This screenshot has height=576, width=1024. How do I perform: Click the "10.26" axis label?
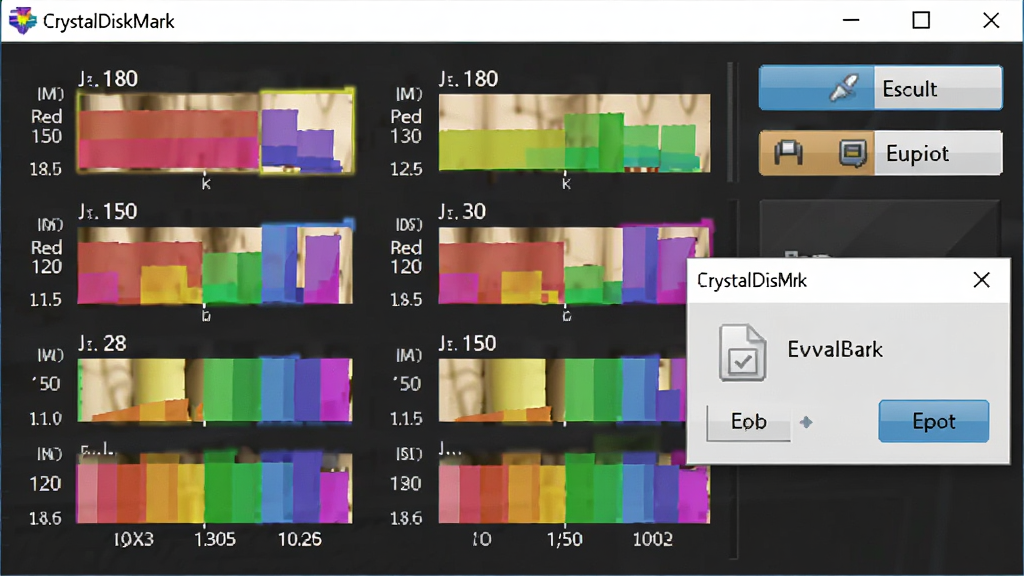tap(300, 539)
